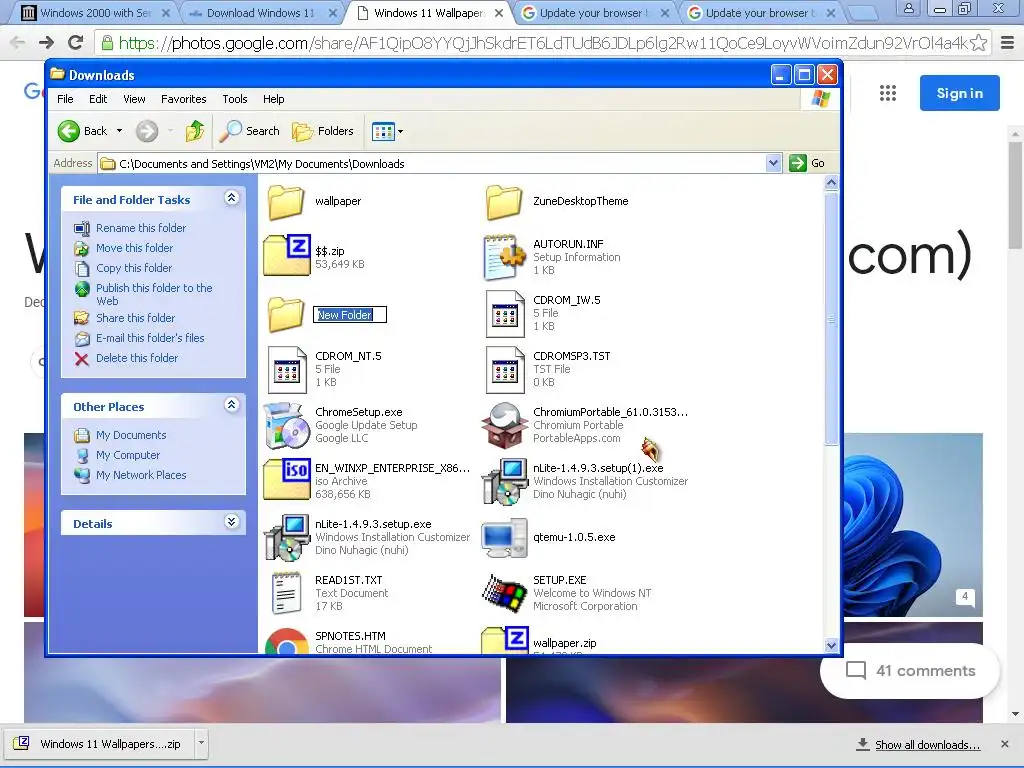Viewport: 1024px width, 768px height.
Task: Select the CDROM_IW.5 file icon
Action: tap(505, 313)
